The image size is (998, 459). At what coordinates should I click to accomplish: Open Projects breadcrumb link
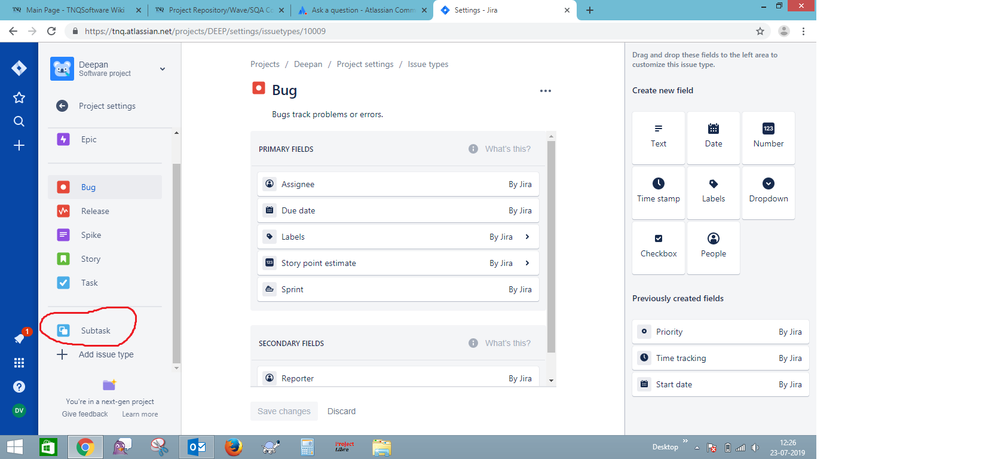pyautogui.click(x=265, y=64)
